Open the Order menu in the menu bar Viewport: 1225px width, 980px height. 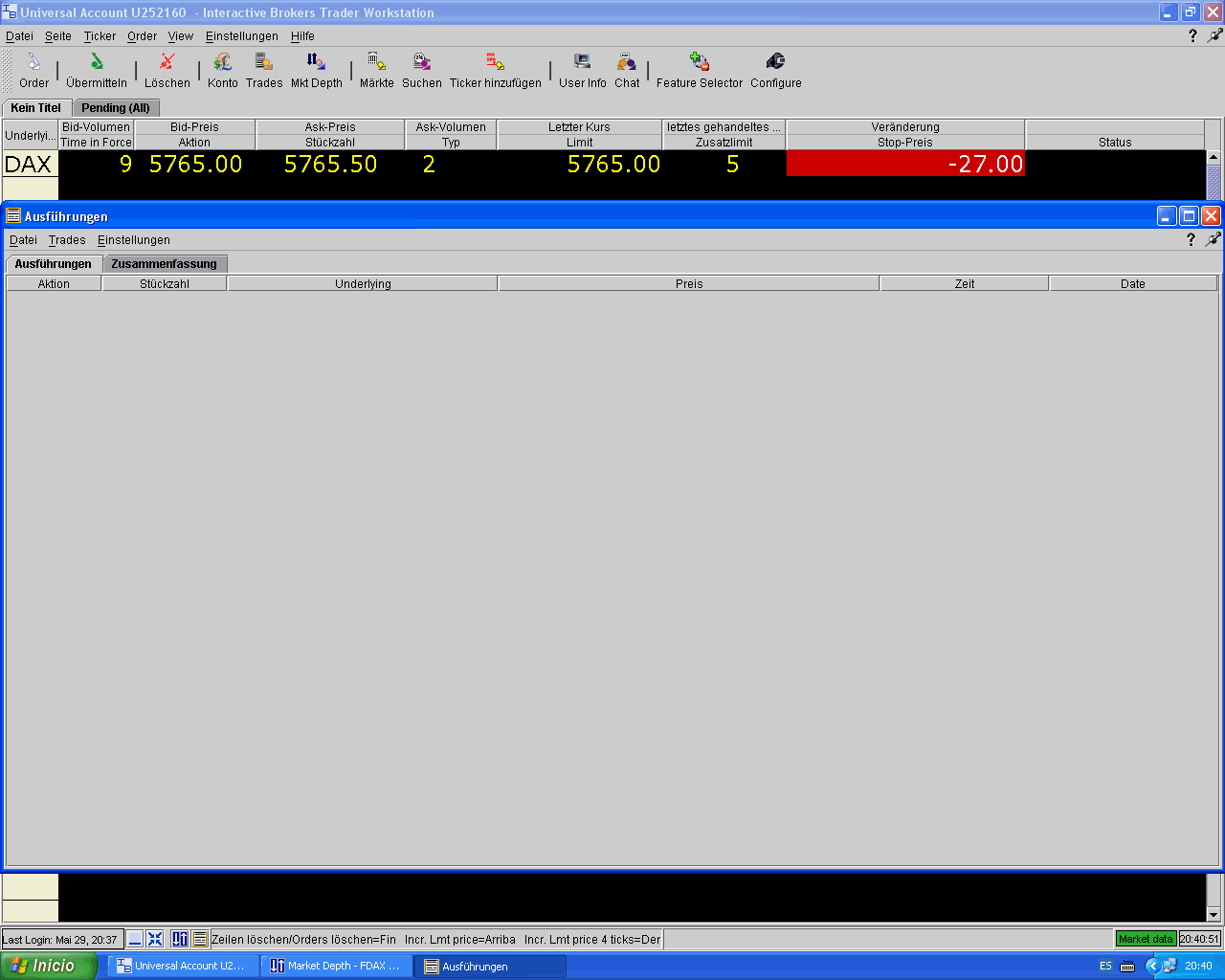pyautogui.click(x=142, y=35)
